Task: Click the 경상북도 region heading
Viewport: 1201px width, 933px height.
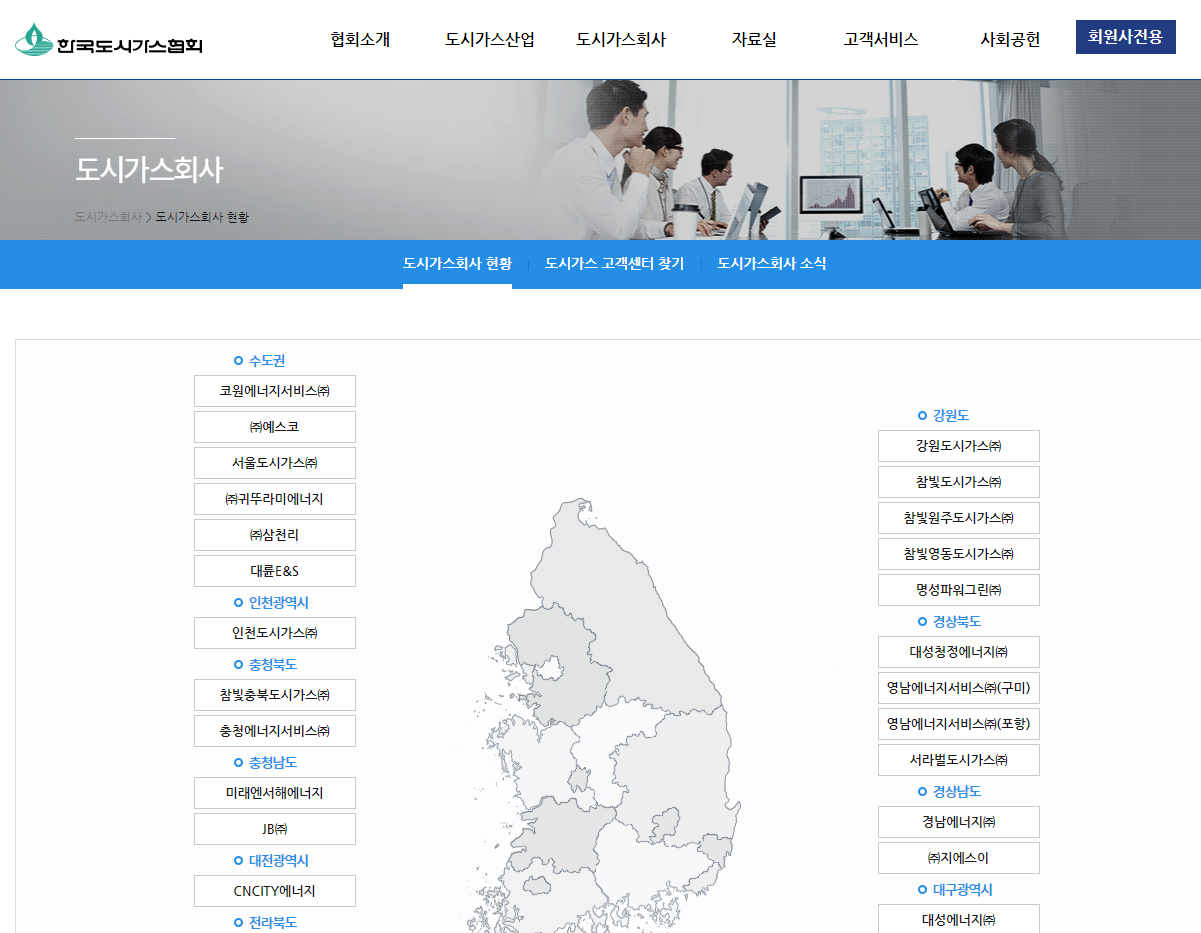Action: pyautogui.click(x=957, y=622)
